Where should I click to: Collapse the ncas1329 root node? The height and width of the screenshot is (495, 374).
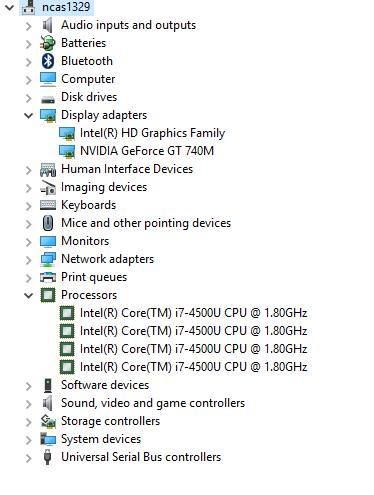point(9,7)
